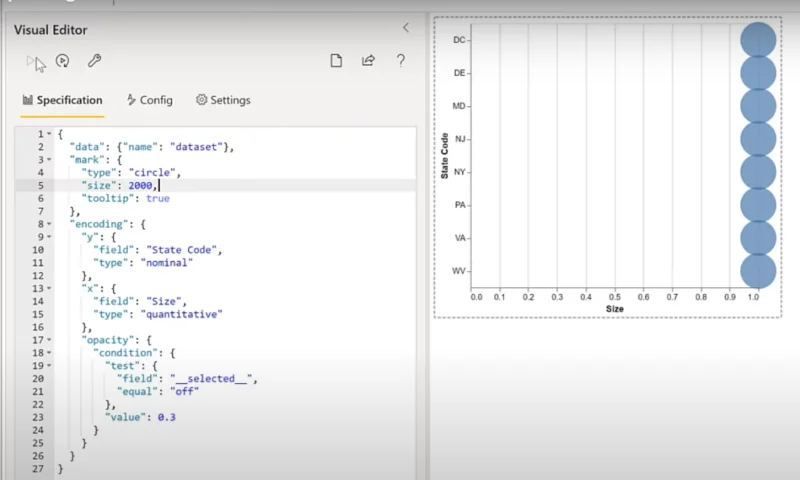The image size is (800, 480).
Task: Click the 0.0 x-axis tick label
Action: 476,297
